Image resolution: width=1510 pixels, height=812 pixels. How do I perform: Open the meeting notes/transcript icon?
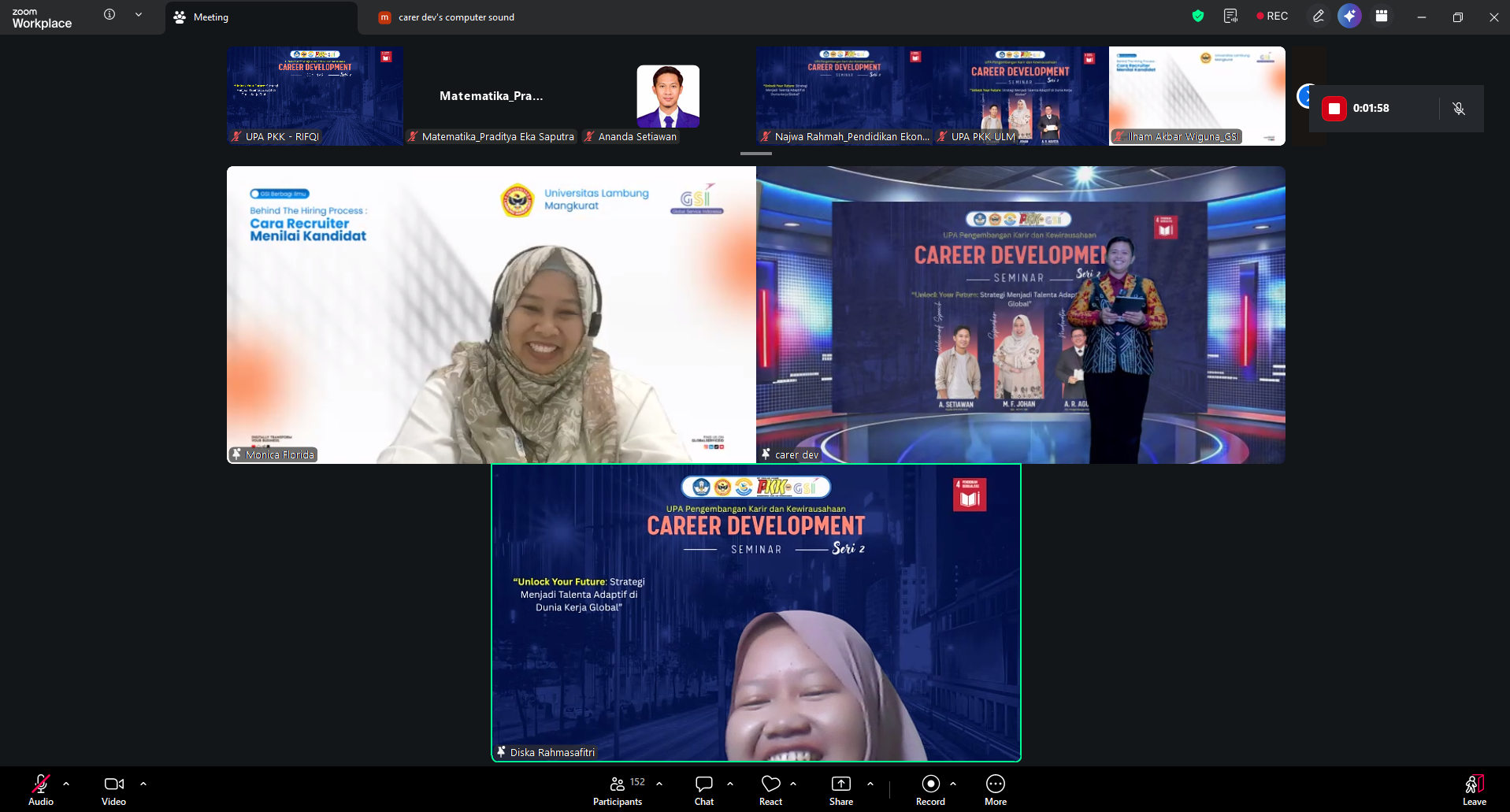(x=1230, y=16)
